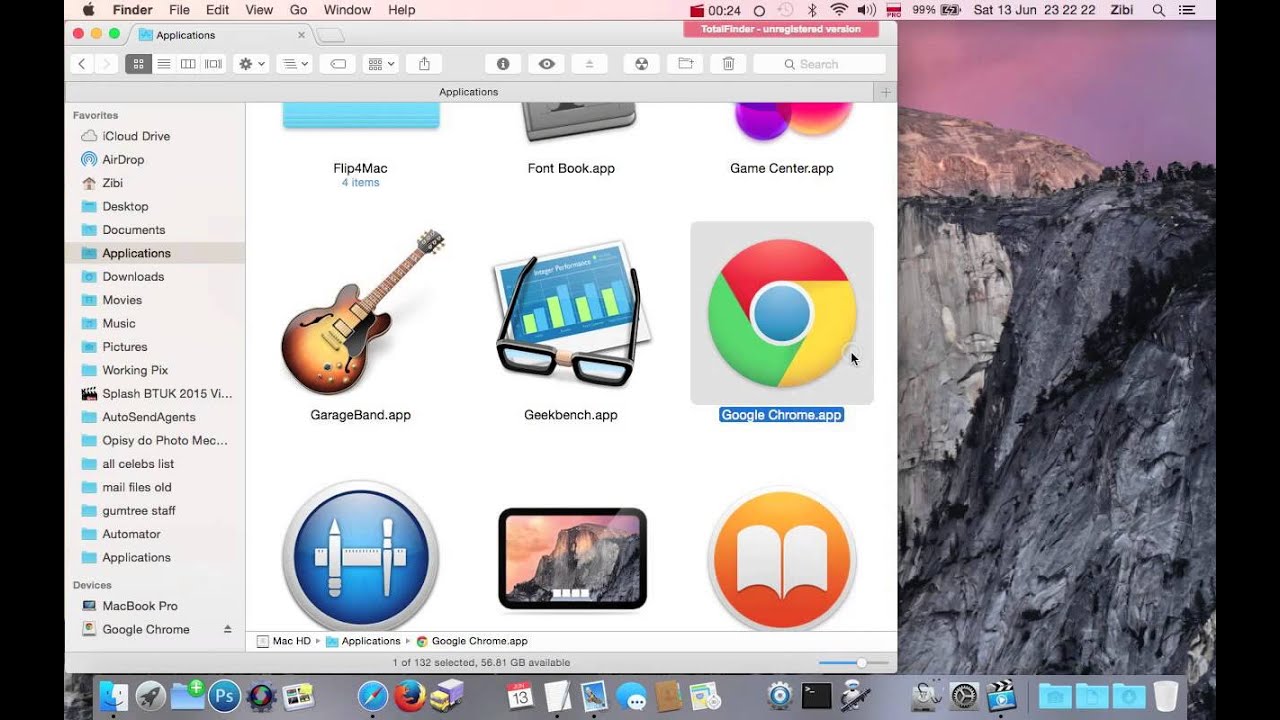Click Google Chrome.app in path bar
Viewport: 1280px width, 720px height.
point(472,641)
